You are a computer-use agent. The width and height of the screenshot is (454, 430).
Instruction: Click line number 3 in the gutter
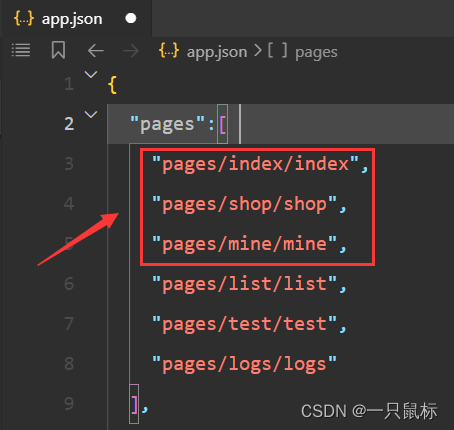(x=69, y=164)
